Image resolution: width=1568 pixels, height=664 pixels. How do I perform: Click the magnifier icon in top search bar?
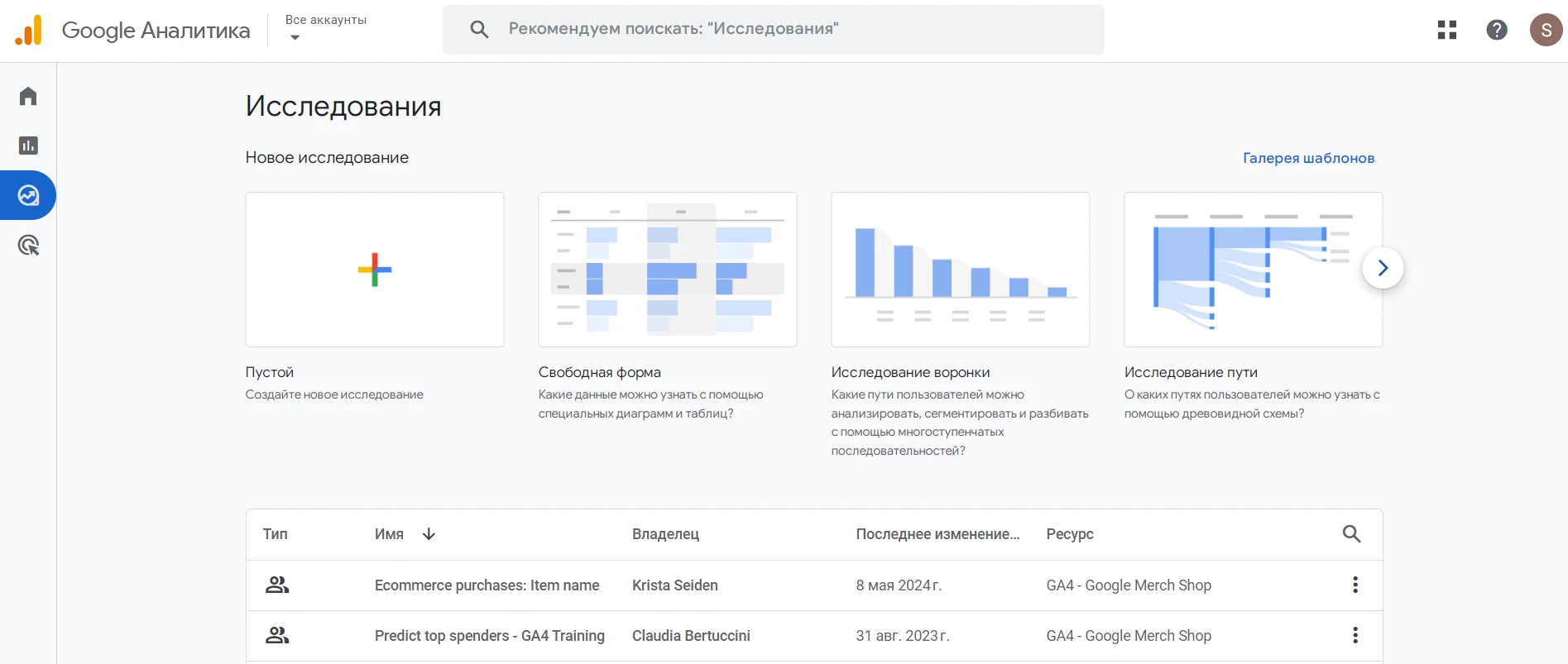tap(479, 30)
